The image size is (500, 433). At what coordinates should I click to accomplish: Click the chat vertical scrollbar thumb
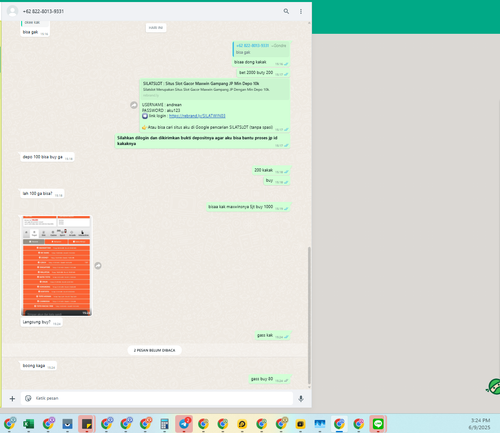(x=309, y=315)
